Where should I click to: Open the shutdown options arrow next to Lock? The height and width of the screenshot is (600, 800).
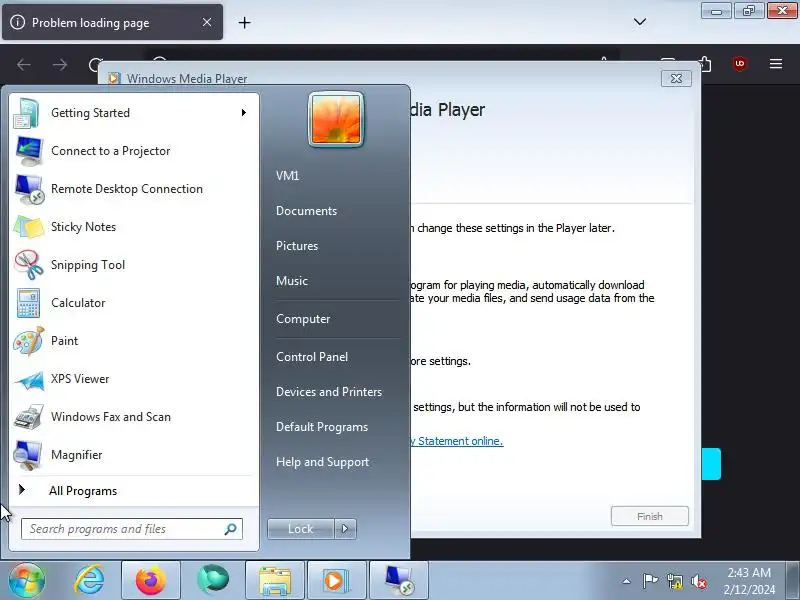(x=345, y=529)
